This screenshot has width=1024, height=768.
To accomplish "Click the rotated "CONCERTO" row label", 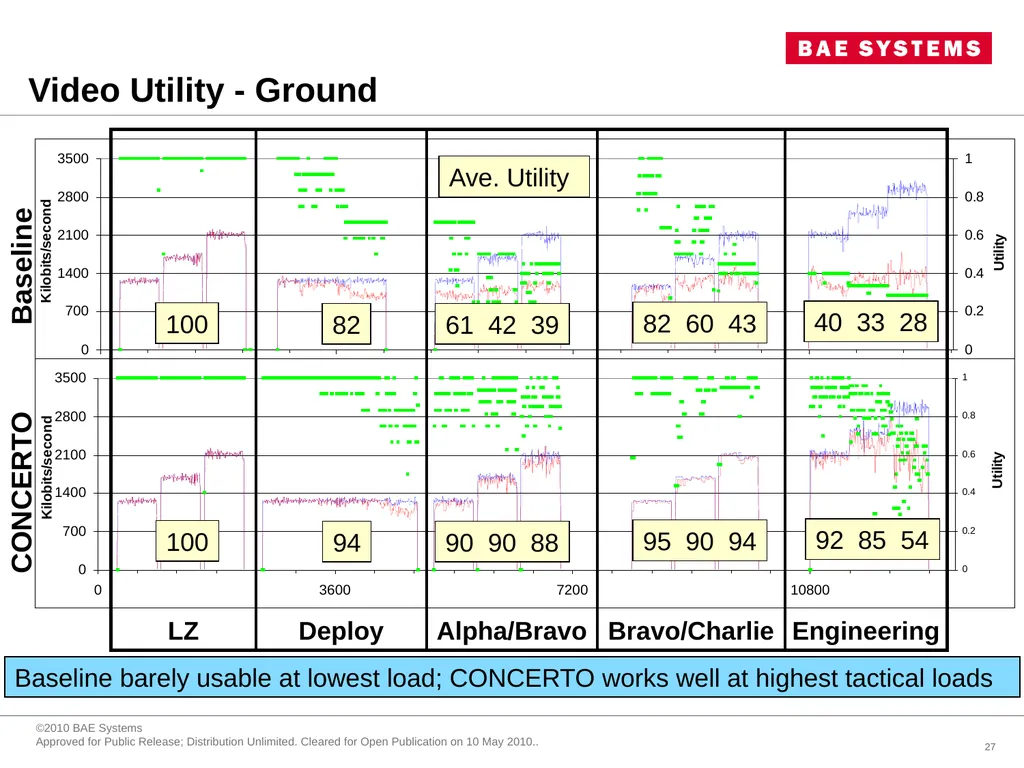I will [22, 492].
